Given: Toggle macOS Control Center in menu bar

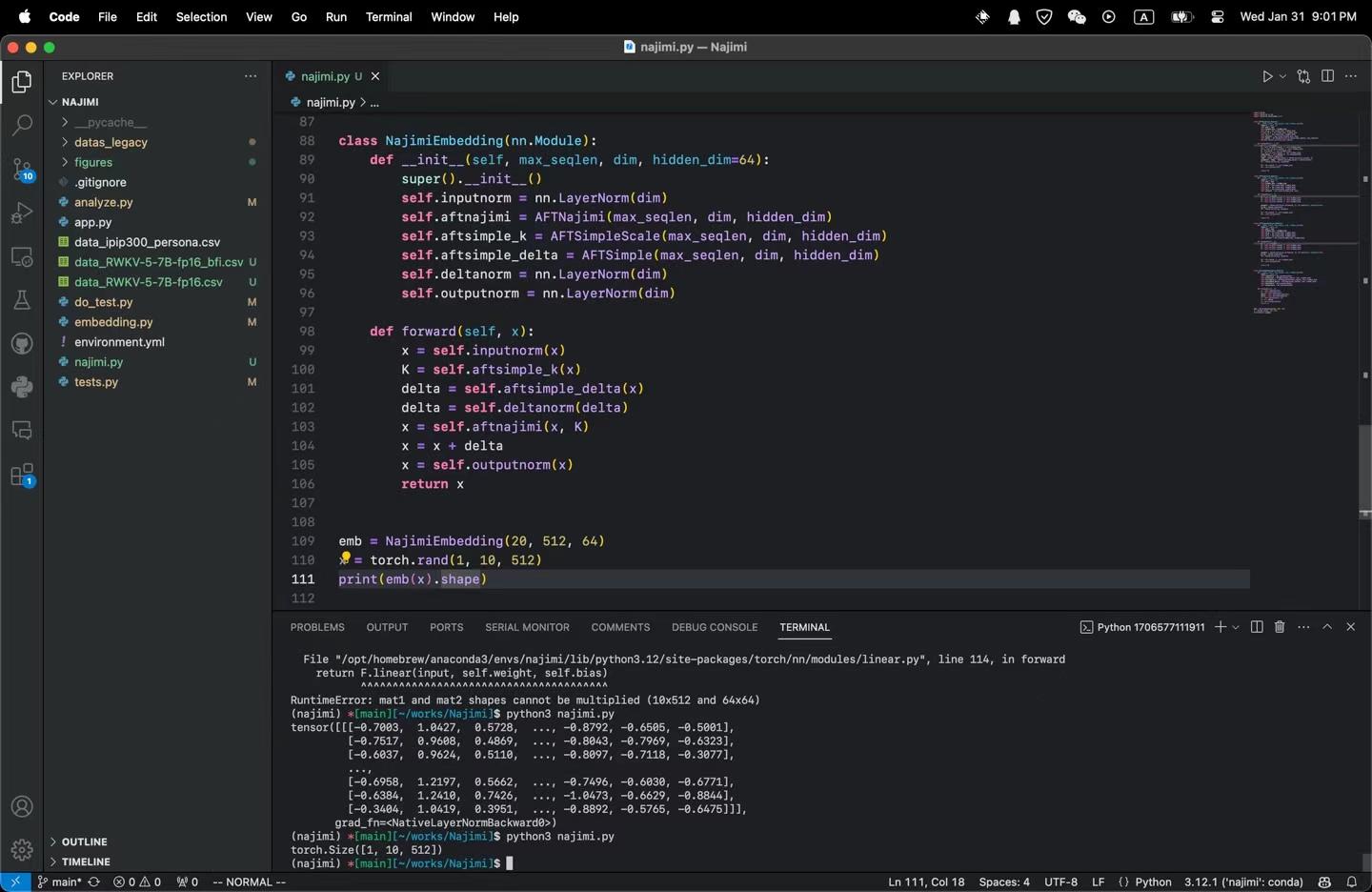Looking at the screenshot, I should click(x=1217, y=17).
